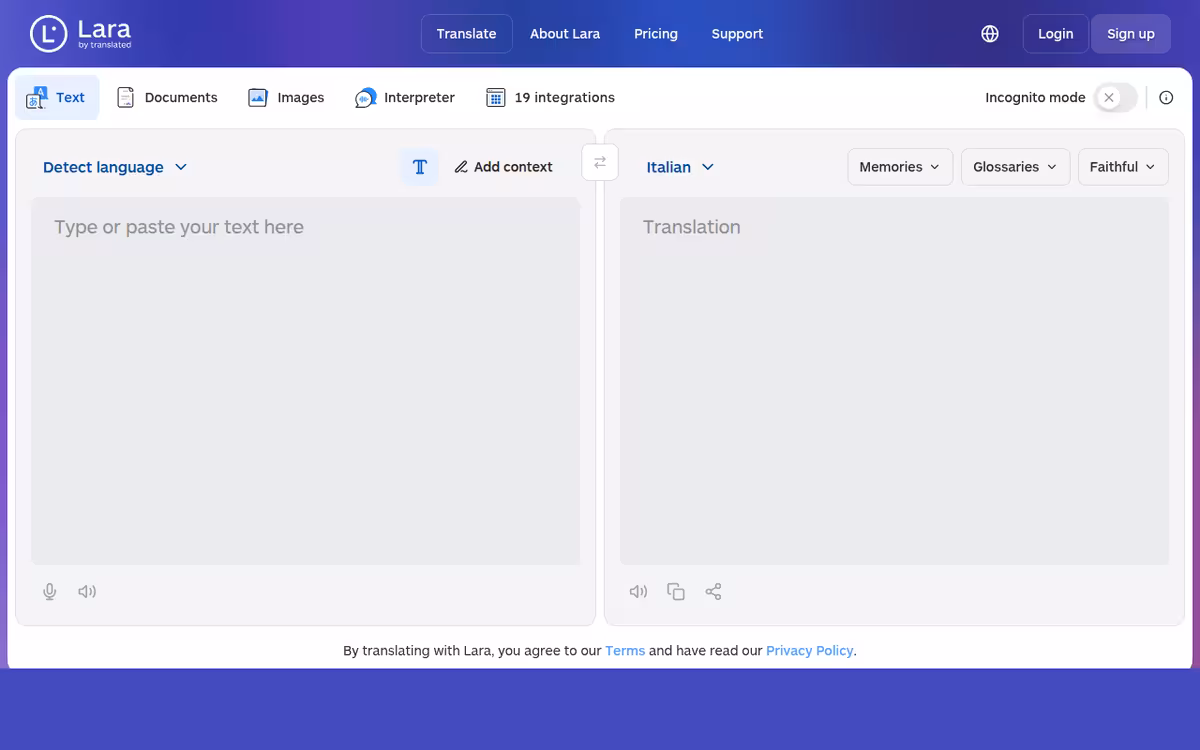
Task: Click the Lara logo
Action: pyautogui.click(x=81, y=33)
